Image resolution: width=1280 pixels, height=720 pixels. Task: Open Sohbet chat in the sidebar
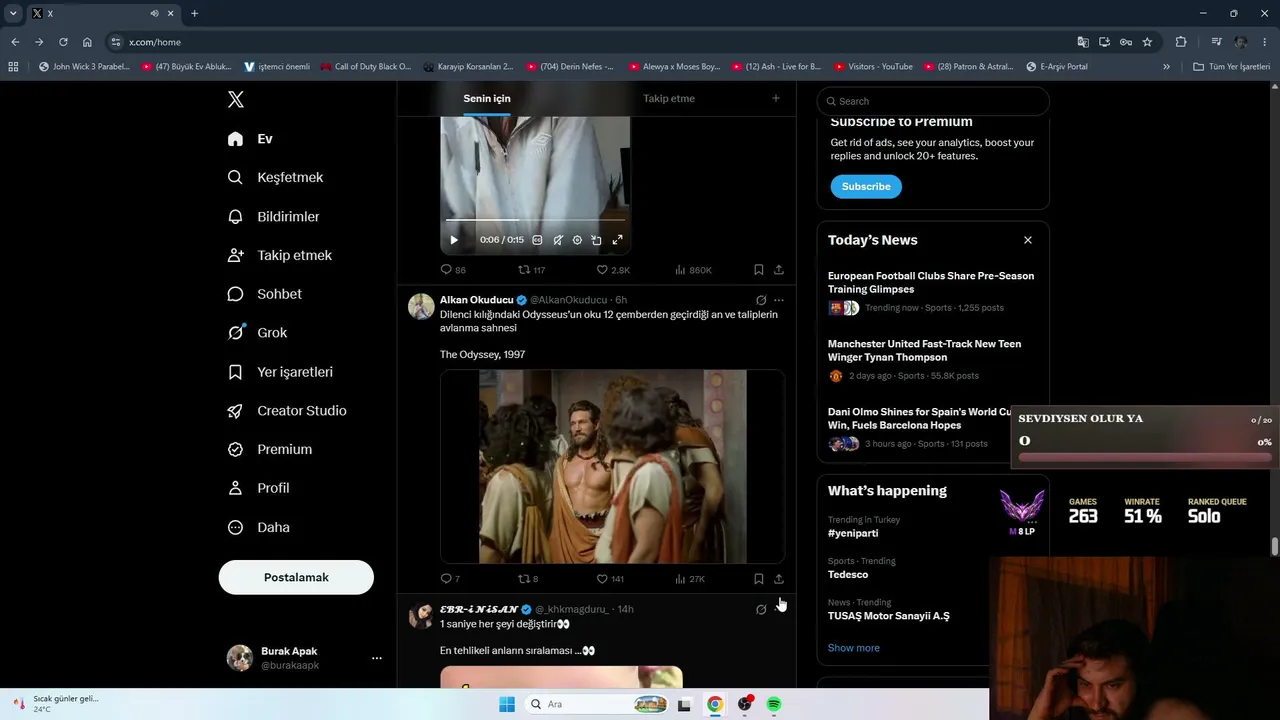point(264,294)
